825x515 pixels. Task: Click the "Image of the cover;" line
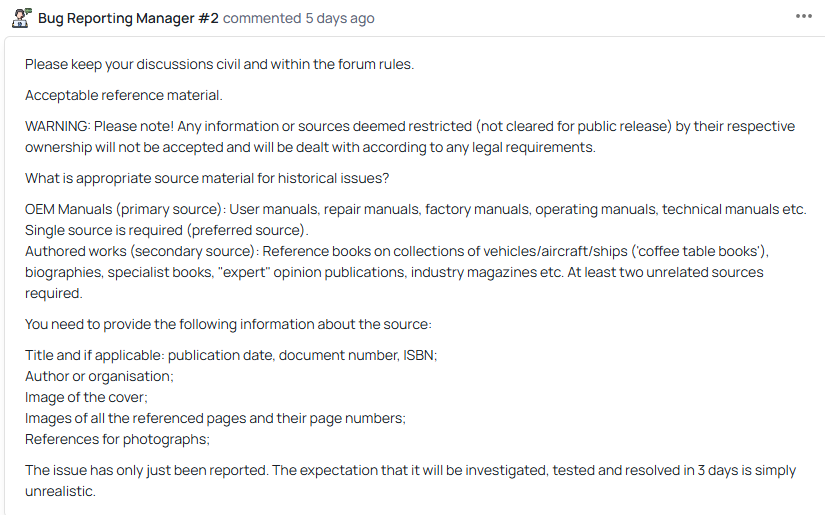tap(86, 397)
